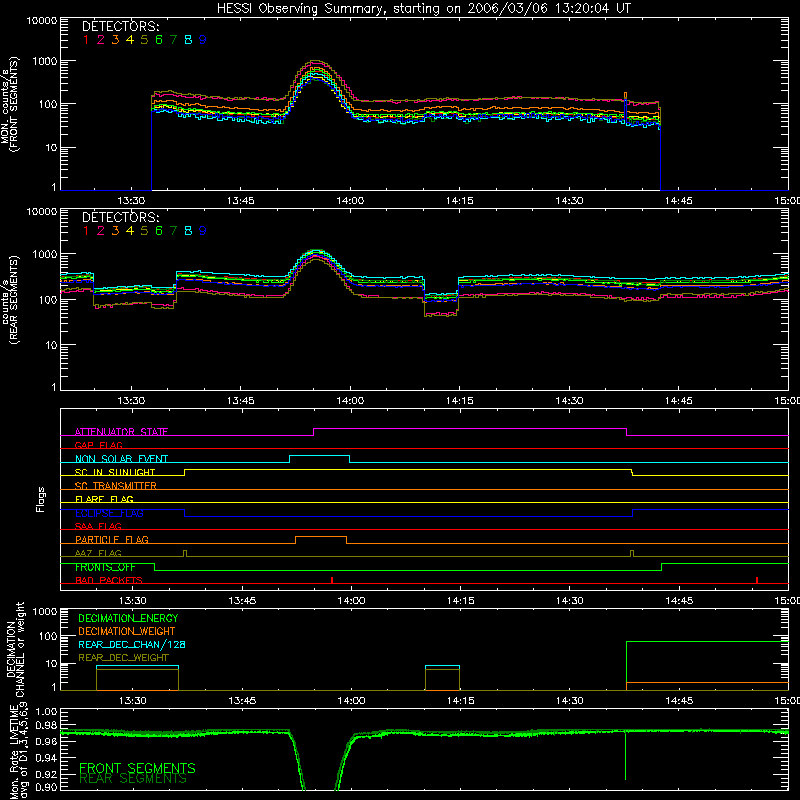Select the REAR_DEC_CHAN/128 legend entry
Screen dimensions: 800x800
132,644
